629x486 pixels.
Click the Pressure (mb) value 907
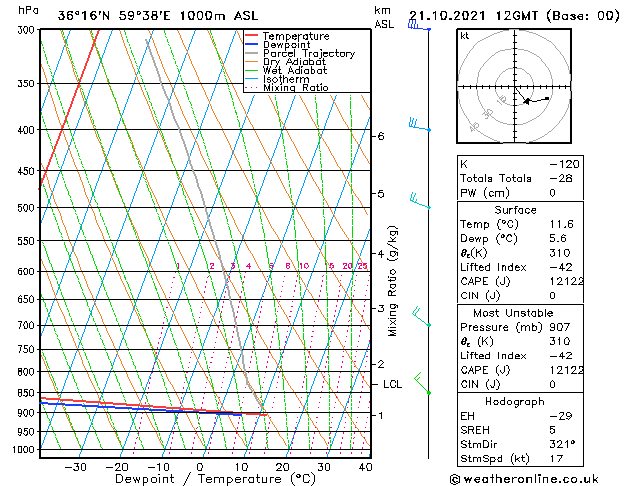click(x=560, y=327)
